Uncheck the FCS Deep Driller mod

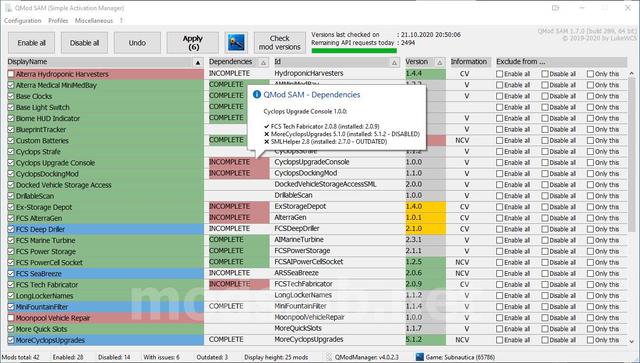[11, 229]
